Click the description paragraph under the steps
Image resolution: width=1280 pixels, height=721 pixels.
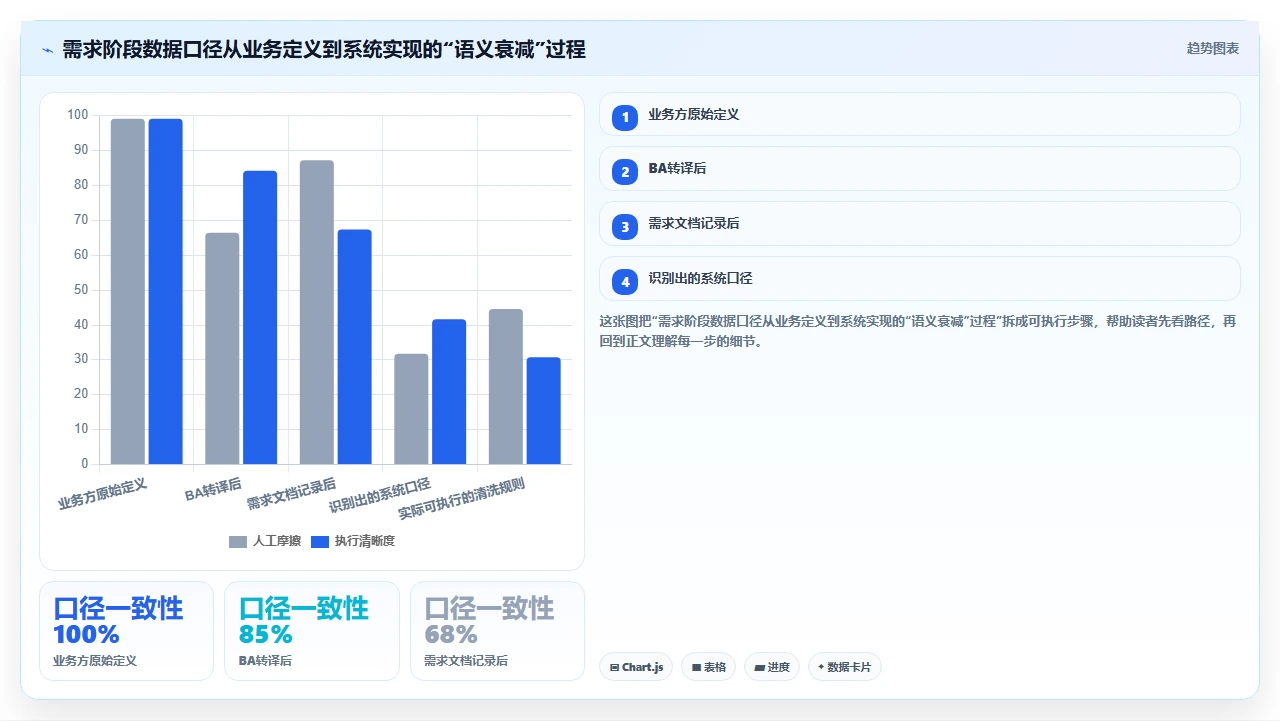[918, 331]
